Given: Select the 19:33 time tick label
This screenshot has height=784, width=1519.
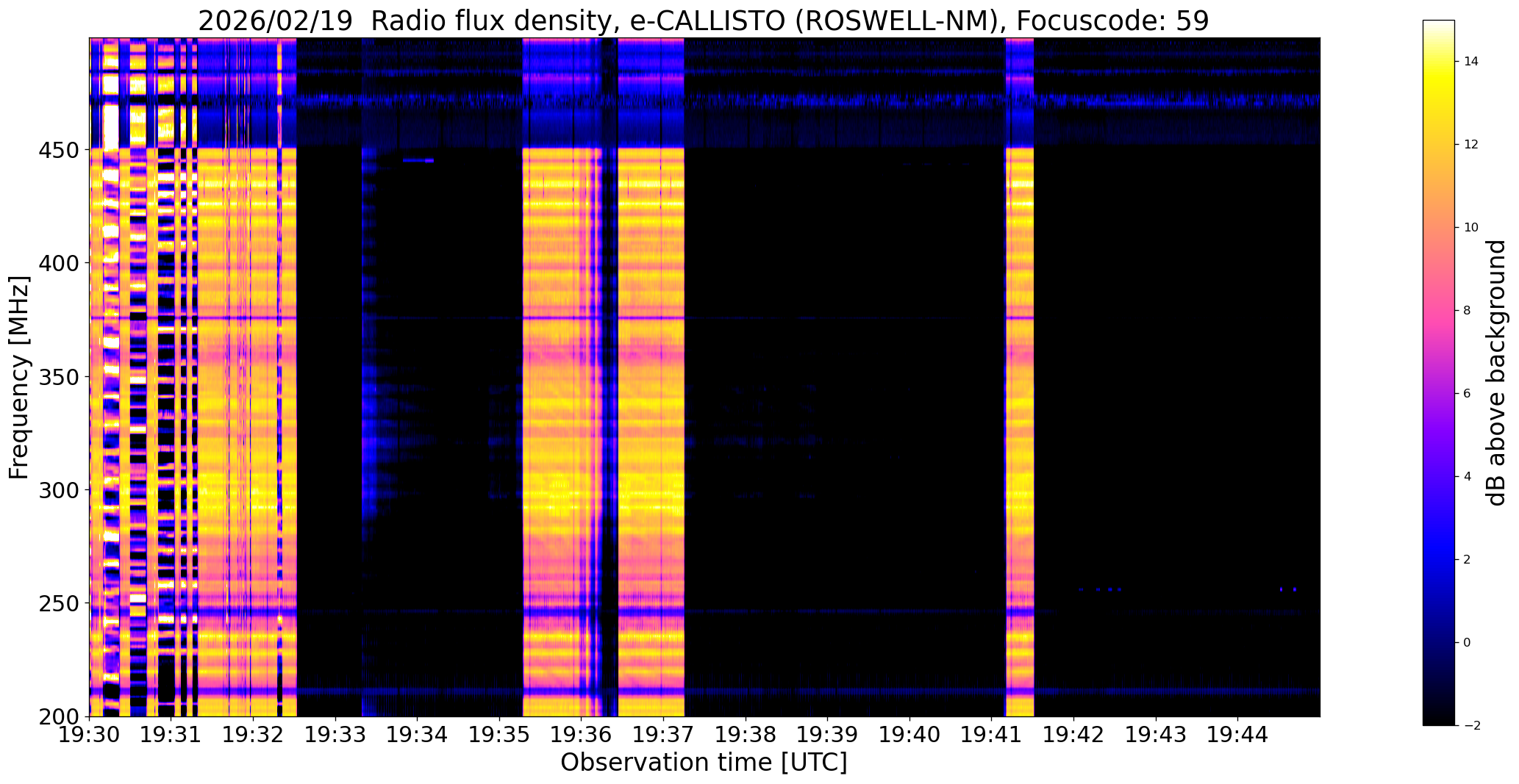Looking at the screenshot, I should click(335, 734).
